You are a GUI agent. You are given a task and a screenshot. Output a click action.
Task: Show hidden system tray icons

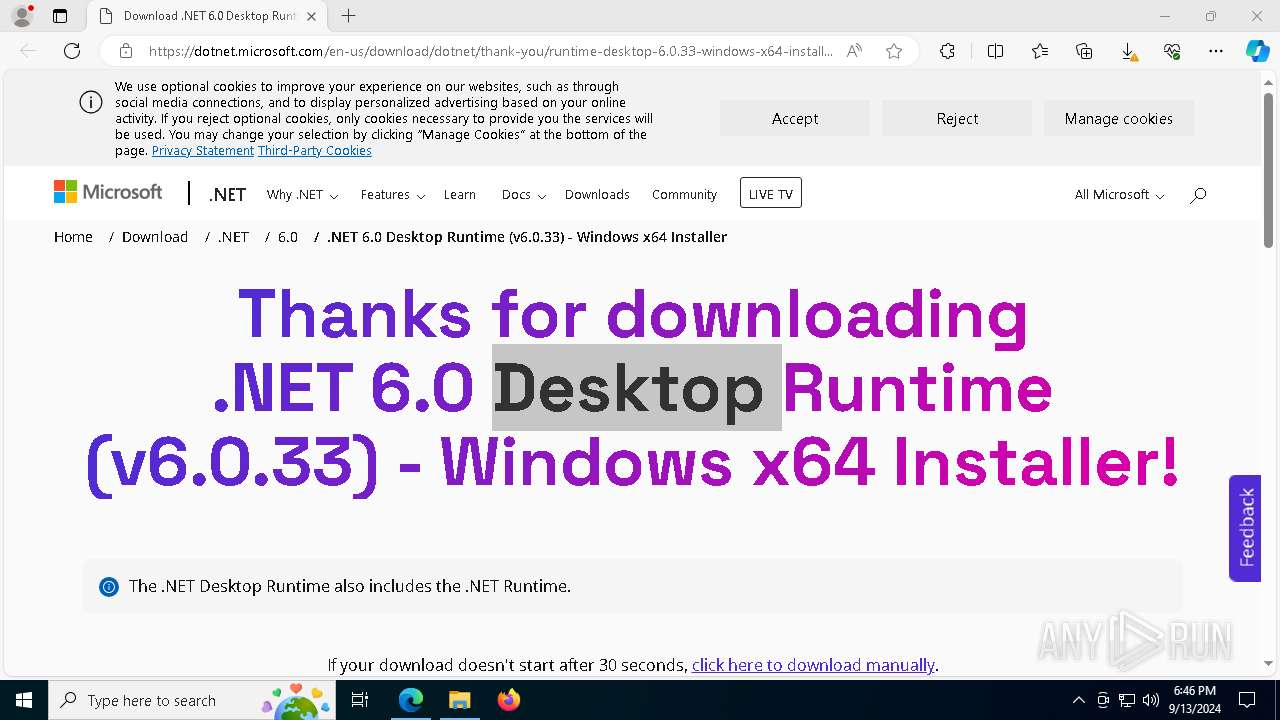click(x=1078, y=700)
